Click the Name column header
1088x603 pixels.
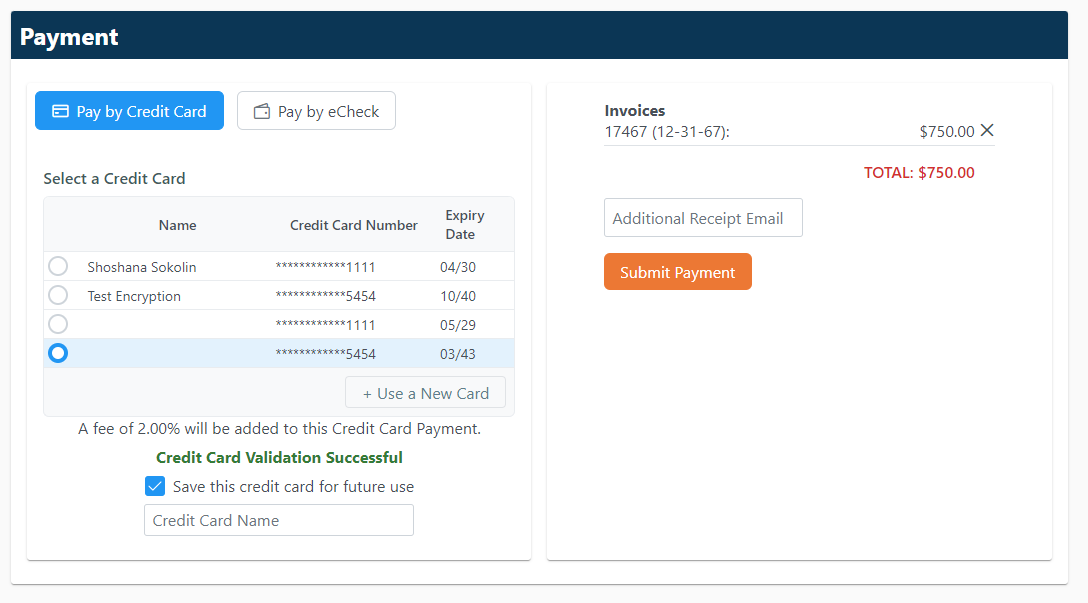tap(177, 225)
